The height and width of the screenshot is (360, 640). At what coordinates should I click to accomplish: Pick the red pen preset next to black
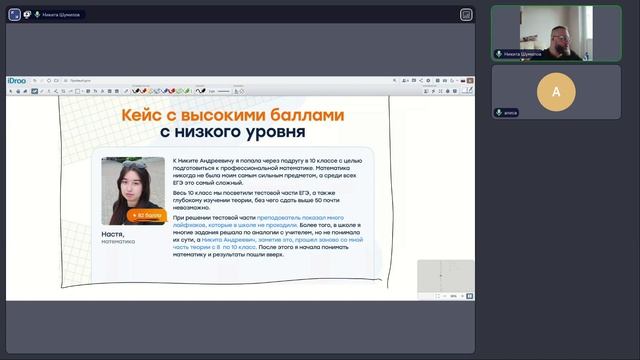[x=143, y=91]
